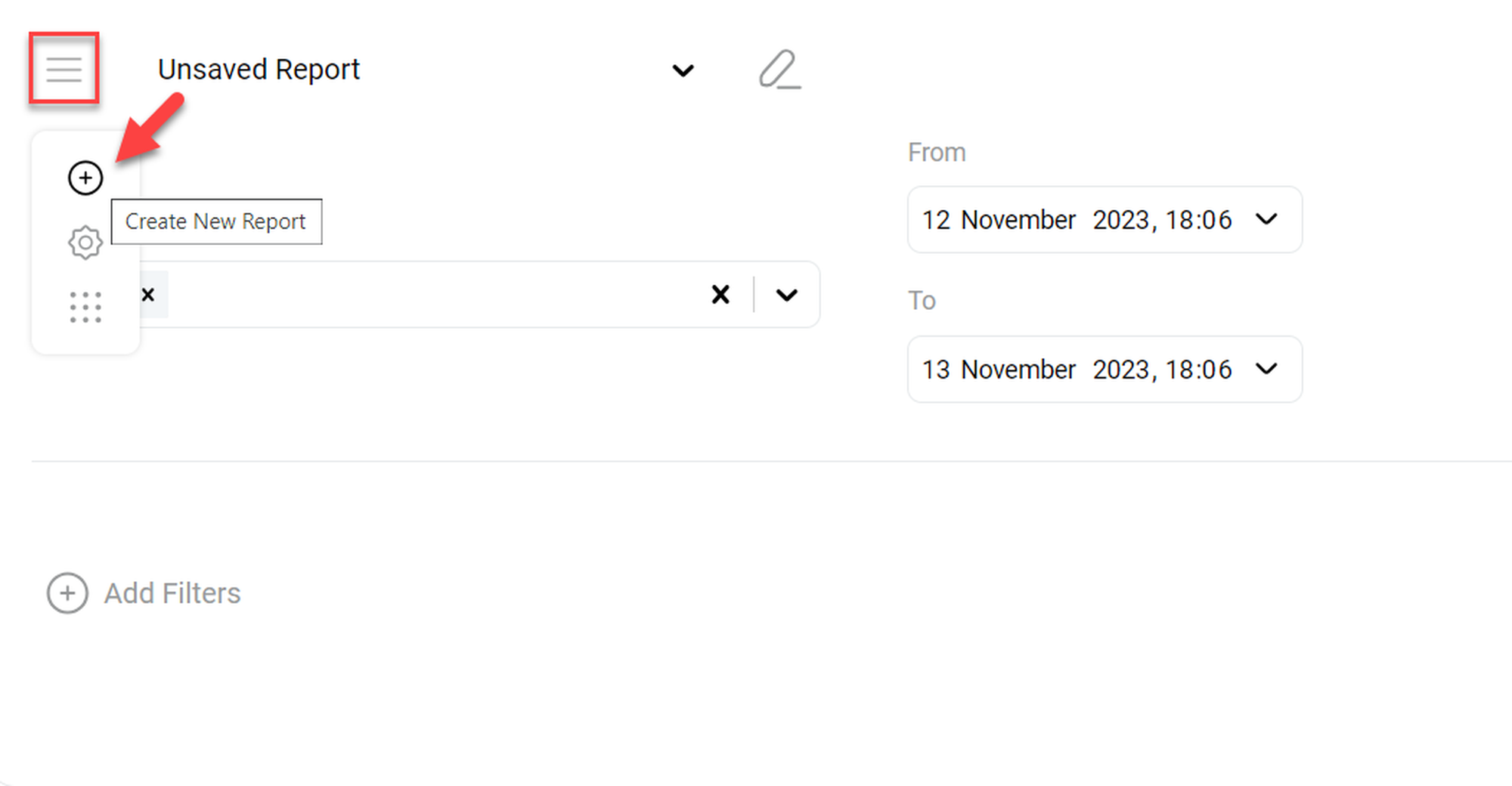Remove the selected tag chip
Viewport: 1512px width, 786px height.
pyautogui.click(x=148, y=295)
